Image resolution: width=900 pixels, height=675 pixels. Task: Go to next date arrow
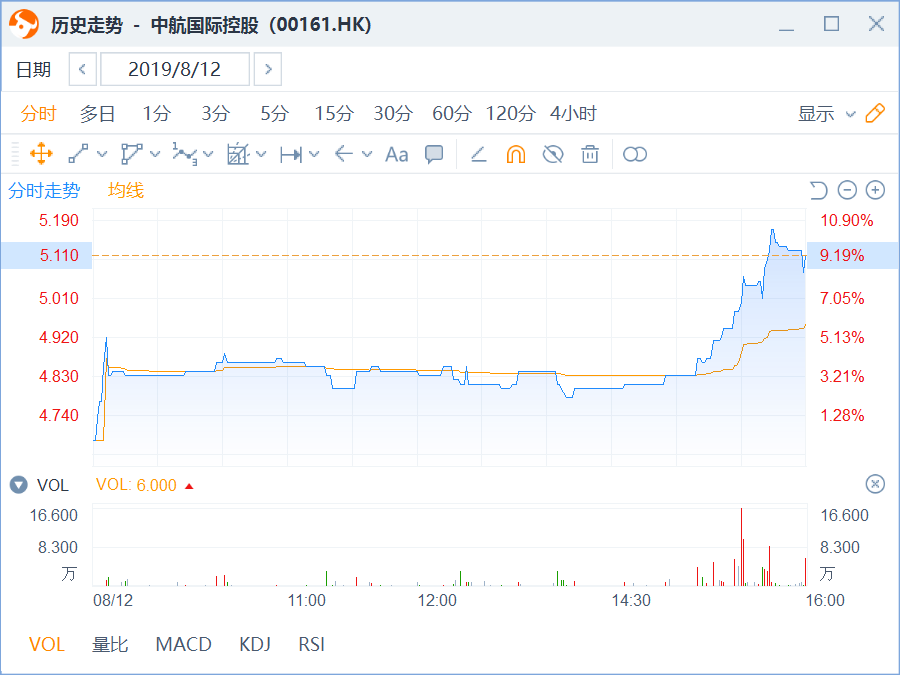267,69
